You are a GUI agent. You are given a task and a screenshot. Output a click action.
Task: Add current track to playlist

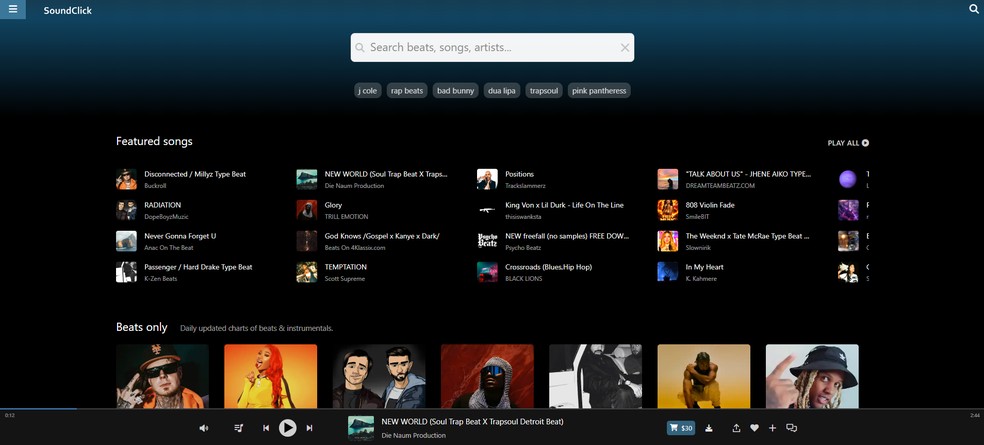773,428
